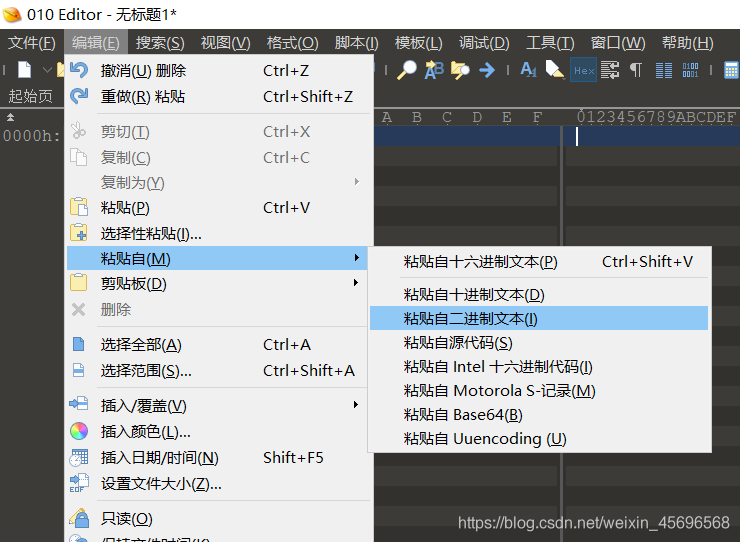Click the New file toolbar icon
Image resolution: width=740 pixels, height=542 pixels.
click(x=25, y=70)
